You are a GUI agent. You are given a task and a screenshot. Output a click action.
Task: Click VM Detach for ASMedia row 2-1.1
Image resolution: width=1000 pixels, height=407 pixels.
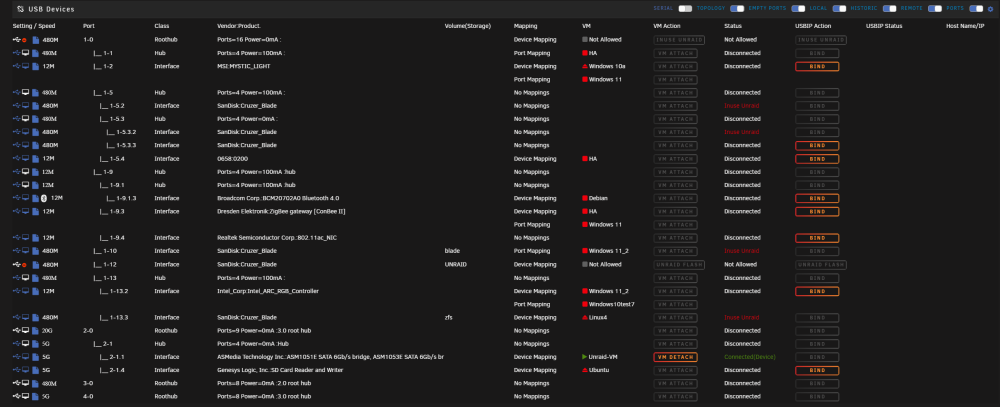point(675,357)
